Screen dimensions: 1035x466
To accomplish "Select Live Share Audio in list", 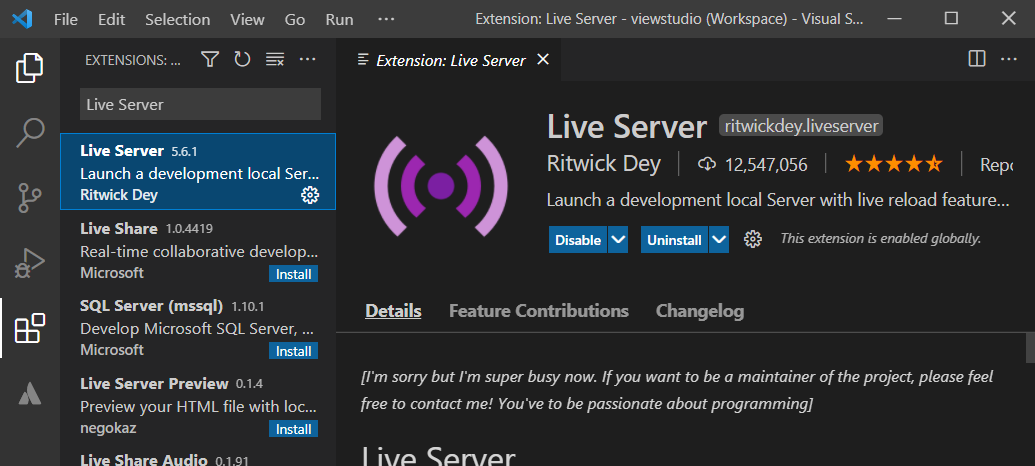I will (x=198, y=455).
